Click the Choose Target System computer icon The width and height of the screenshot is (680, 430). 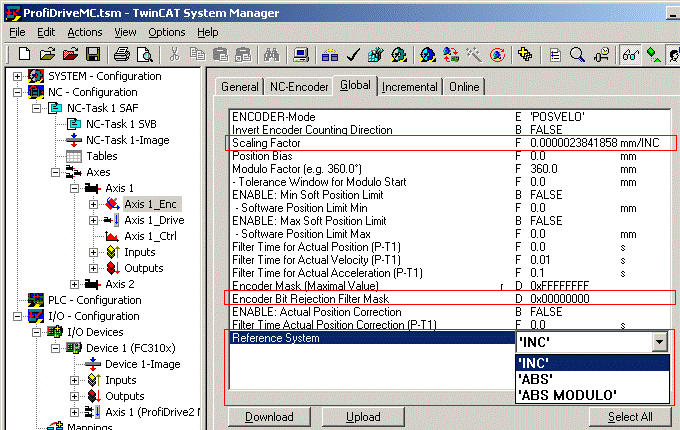click(x=301, y=55)
